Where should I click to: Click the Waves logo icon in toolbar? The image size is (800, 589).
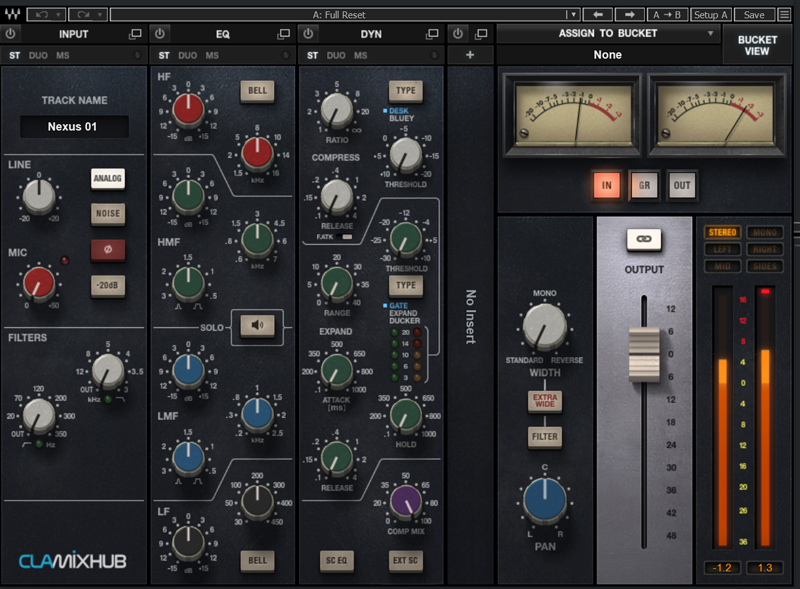click(12, 14)
